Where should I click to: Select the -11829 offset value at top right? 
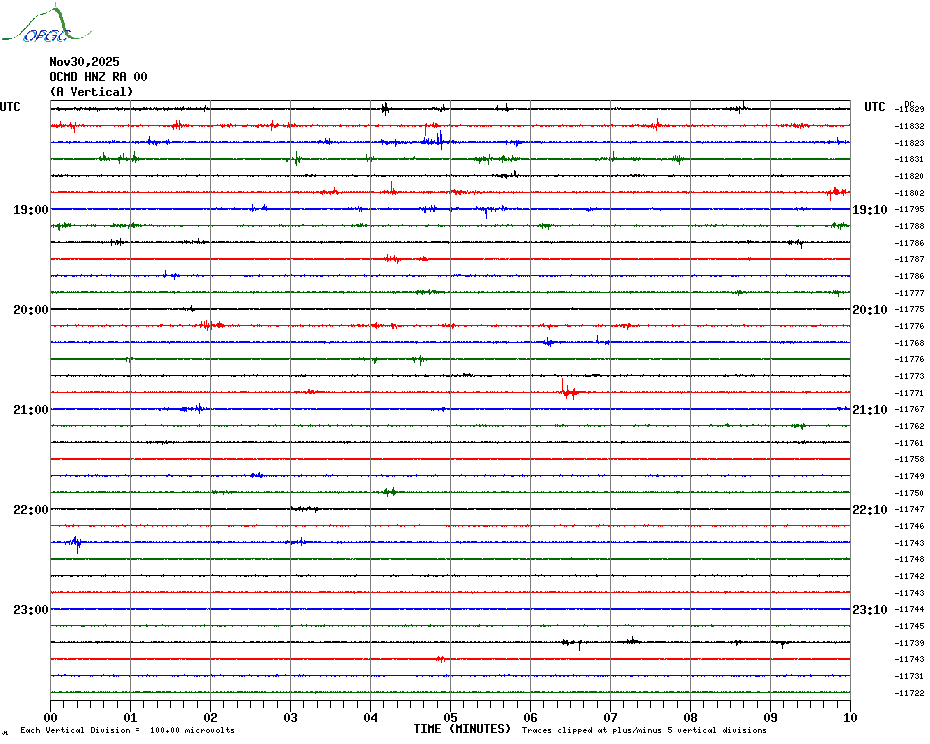click(x=910, y=109)
